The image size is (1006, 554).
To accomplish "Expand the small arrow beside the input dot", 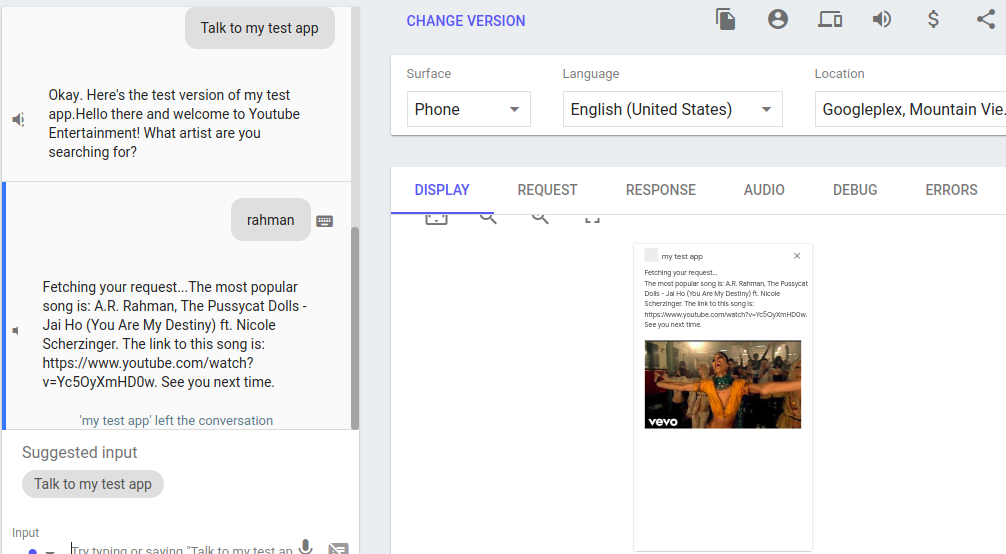I will (x=49, y=551).
